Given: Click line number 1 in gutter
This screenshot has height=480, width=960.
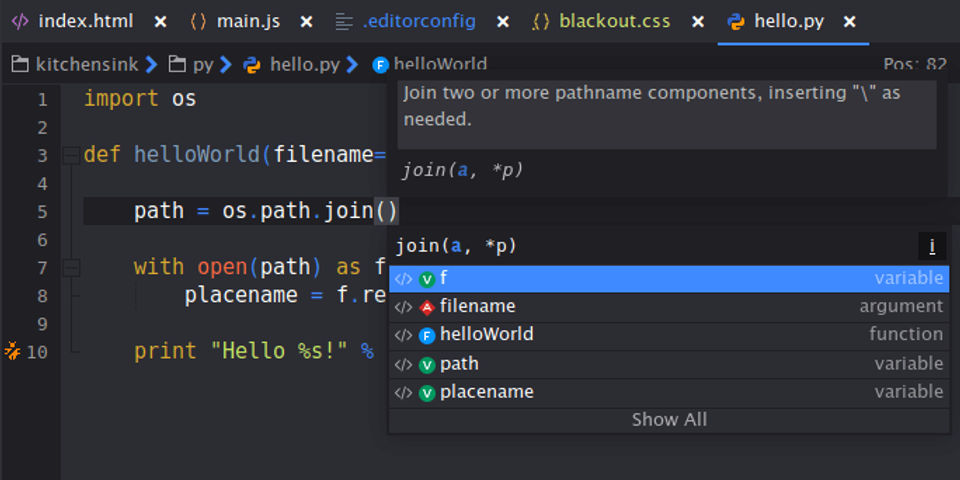Looking at the screenshot, I should coord(42,99).
